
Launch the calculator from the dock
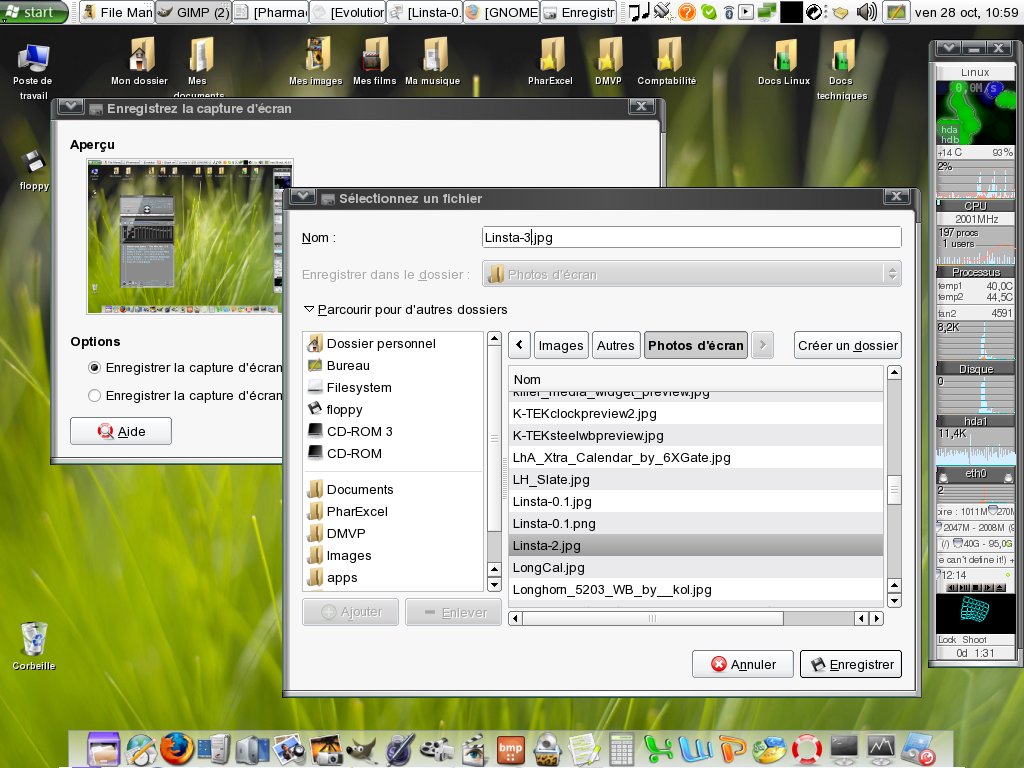[x=621, y=749]
